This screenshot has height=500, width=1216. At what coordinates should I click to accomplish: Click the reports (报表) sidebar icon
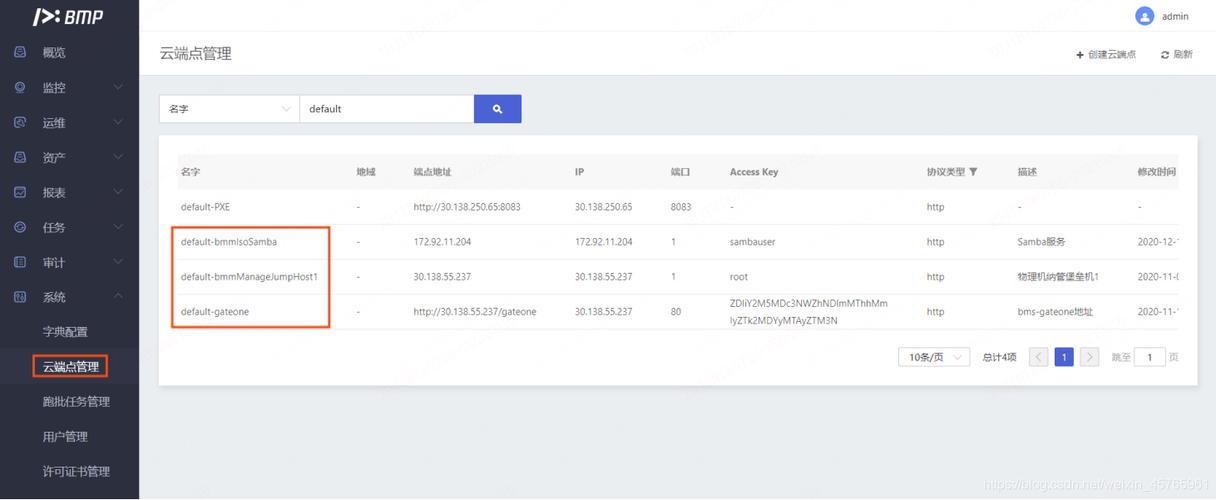coord(20,192)
